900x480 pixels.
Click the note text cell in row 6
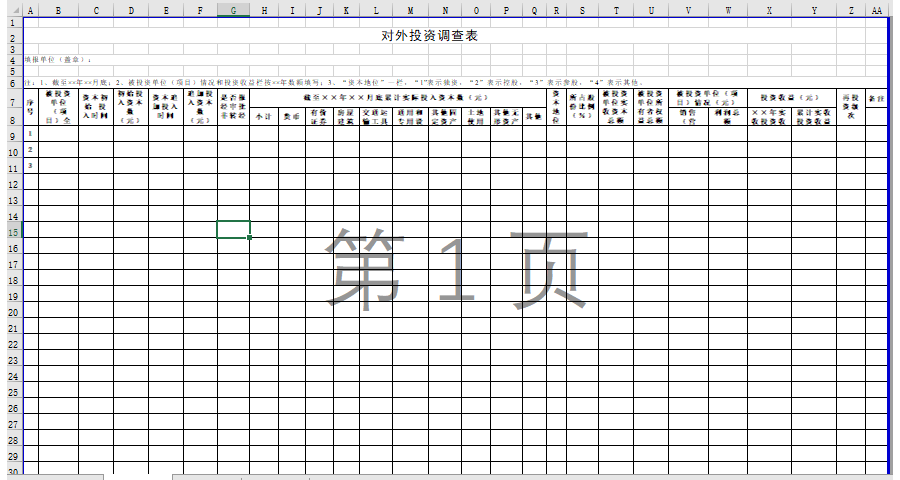[335, 83]
